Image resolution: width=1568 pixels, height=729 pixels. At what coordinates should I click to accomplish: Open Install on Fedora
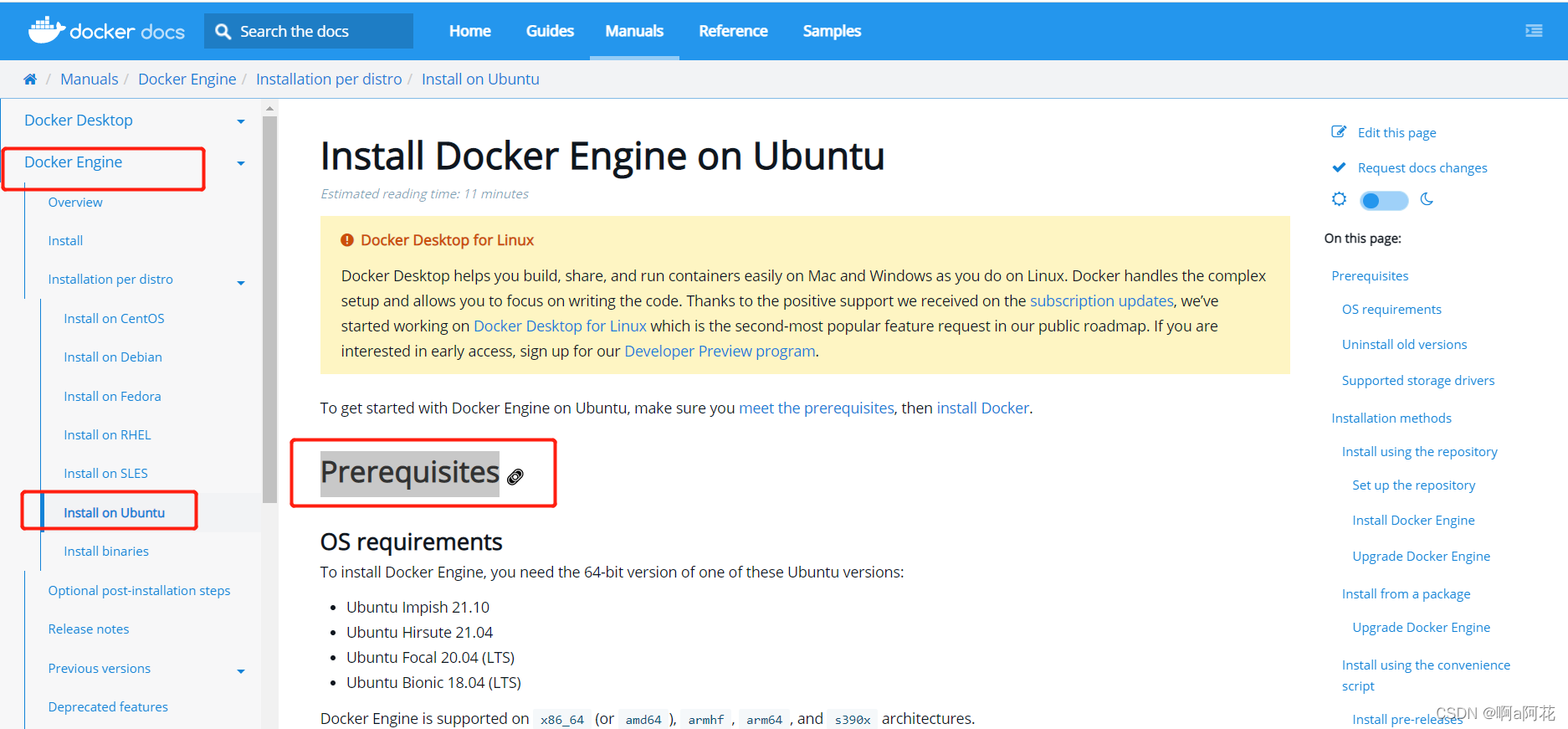click(112, 397)
